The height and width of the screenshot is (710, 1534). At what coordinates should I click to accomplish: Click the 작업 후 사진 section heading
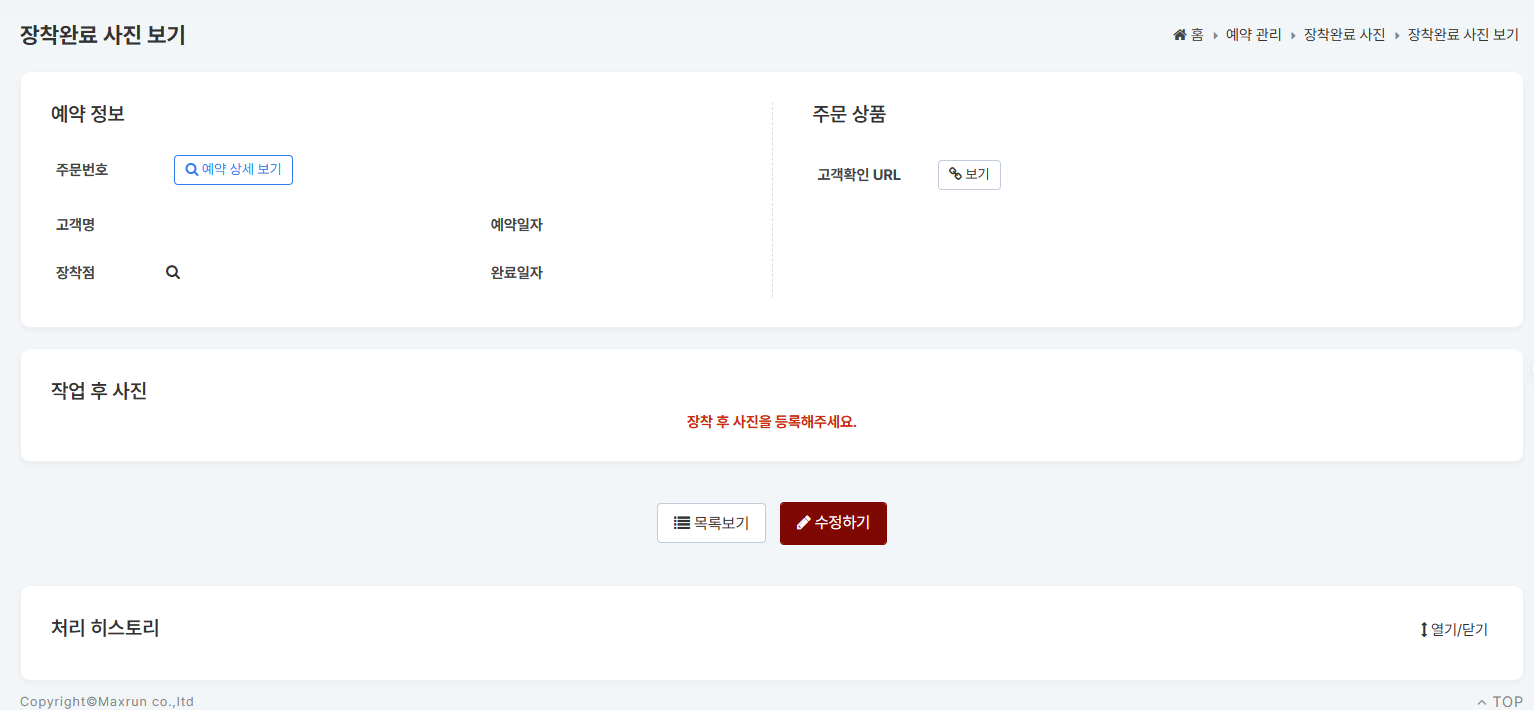point(99,391)
